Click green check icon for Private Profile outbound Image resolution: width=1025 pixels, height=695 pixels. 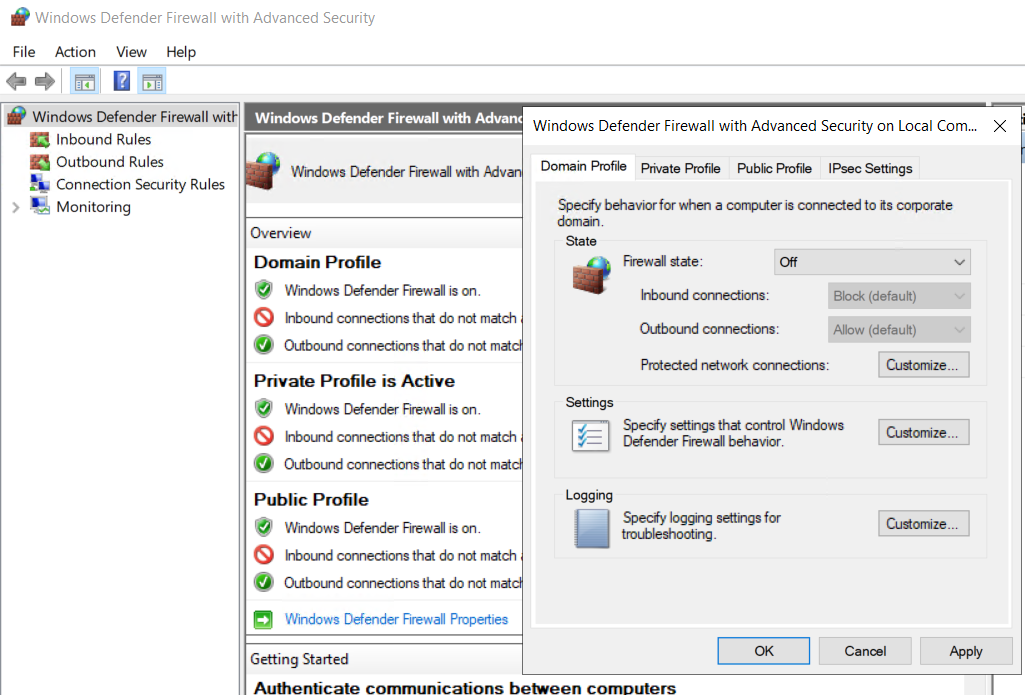(x=263, y=463)
